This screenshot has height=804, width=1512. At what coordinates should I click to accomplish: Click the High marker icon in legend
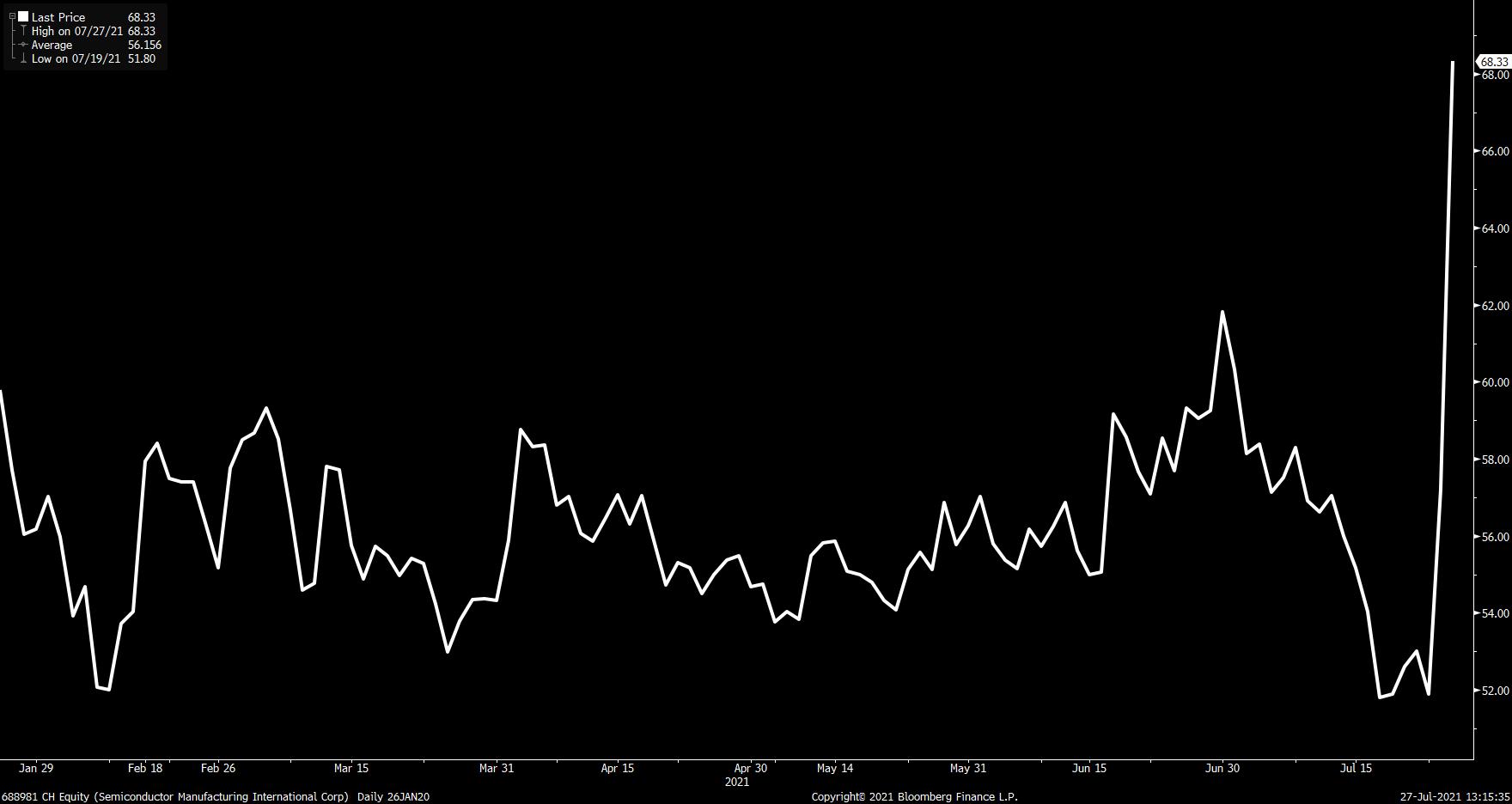pos(23,31)
